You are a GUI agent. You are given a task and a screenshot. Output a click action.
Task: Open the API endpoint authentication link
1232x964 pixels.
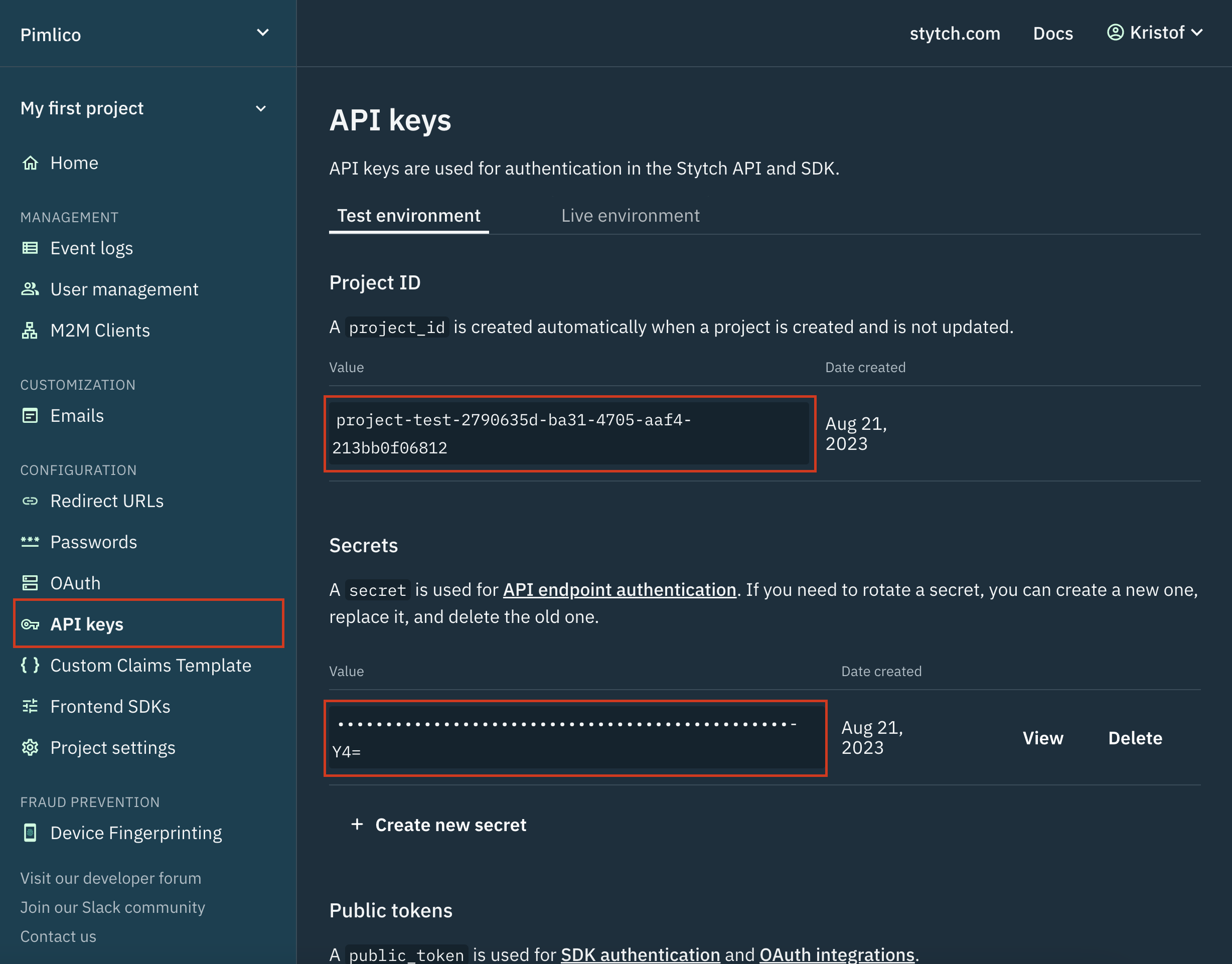[x=619, y=589]
